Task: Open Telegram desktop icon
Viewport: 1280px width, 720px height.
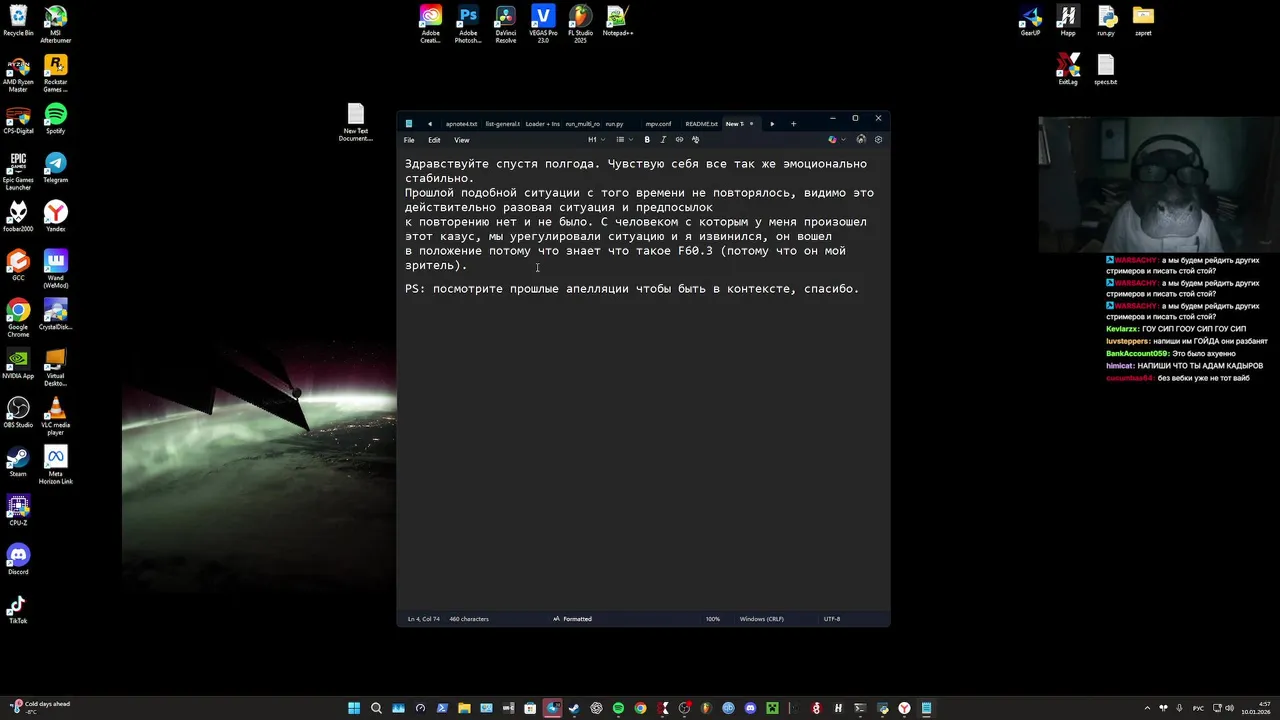Action: (56, 168)
